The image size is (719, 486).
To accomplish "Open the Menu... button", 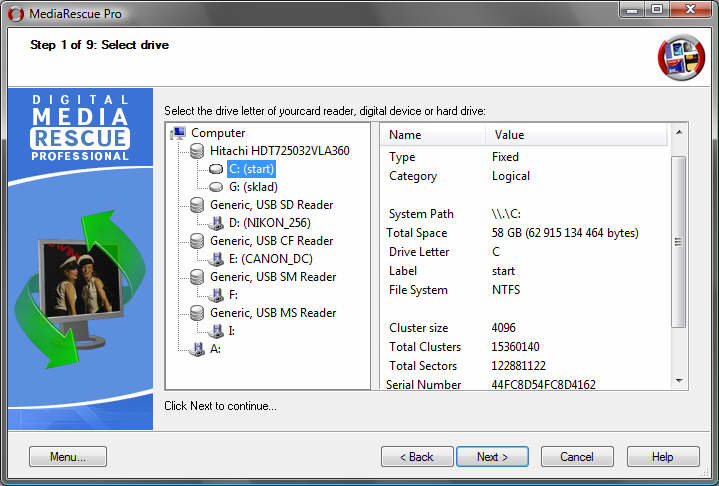I will pos(68,457).
